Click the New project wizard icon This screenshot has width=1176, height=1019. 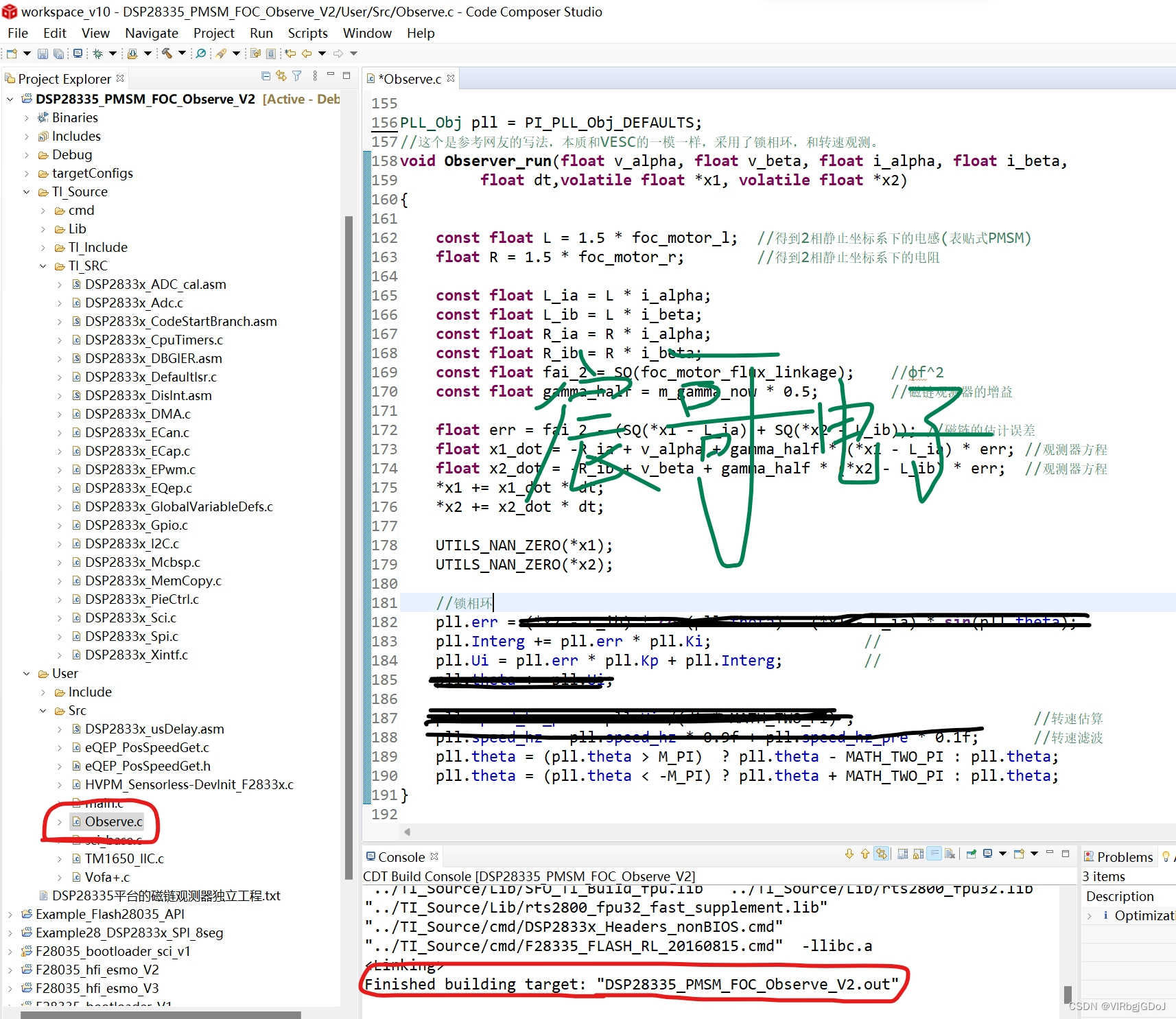(12, 54)
